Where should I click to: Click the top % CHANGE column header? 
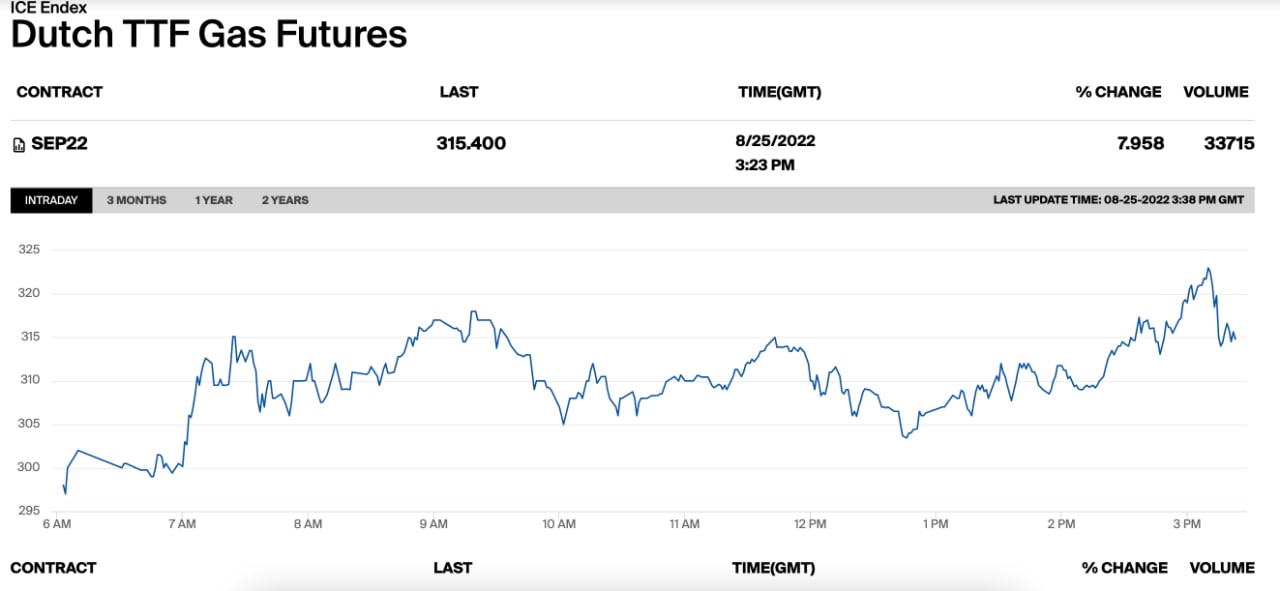click(1118, 92)
